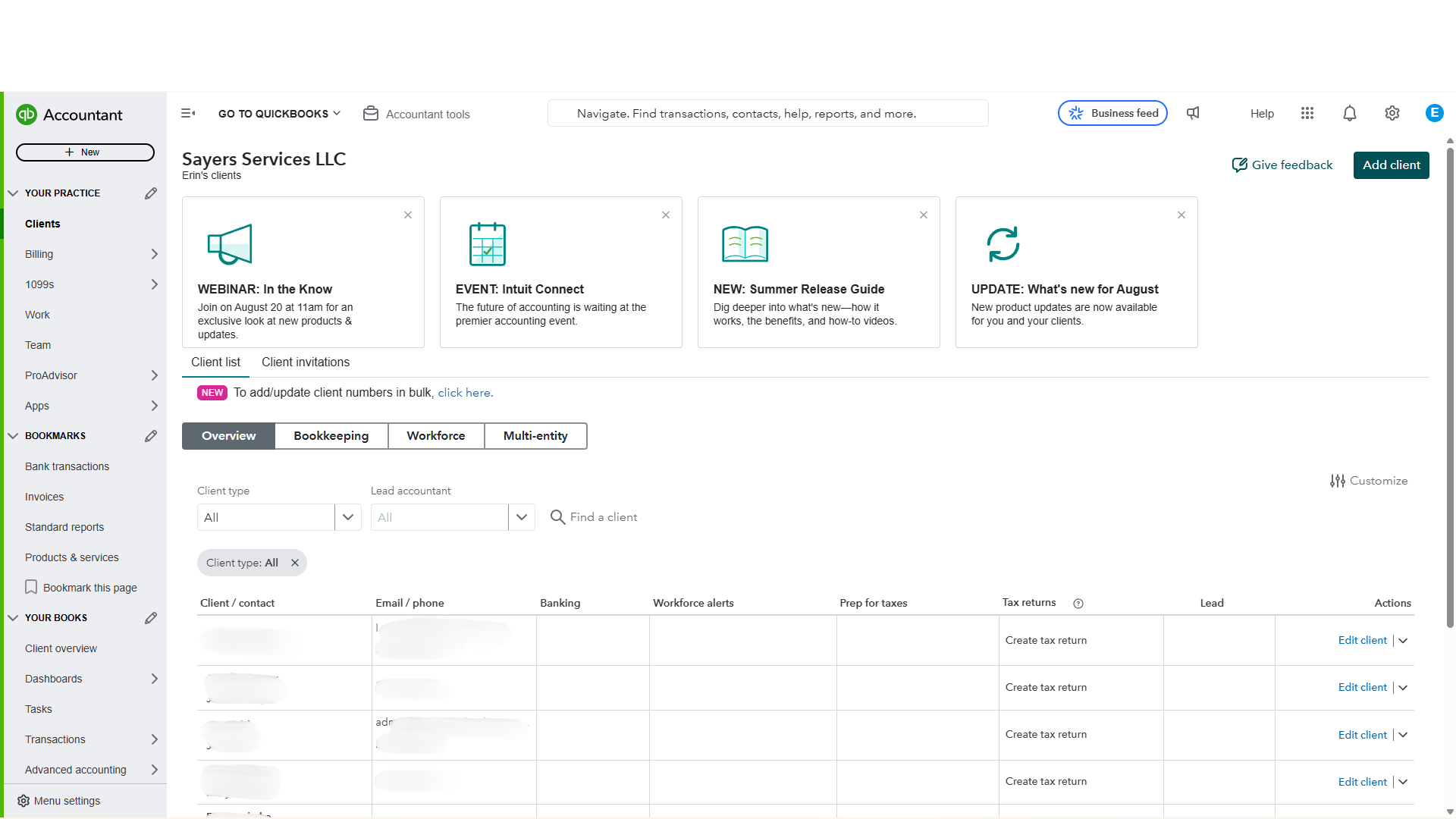Open Bank transactions bookmark

click(67, 466)
